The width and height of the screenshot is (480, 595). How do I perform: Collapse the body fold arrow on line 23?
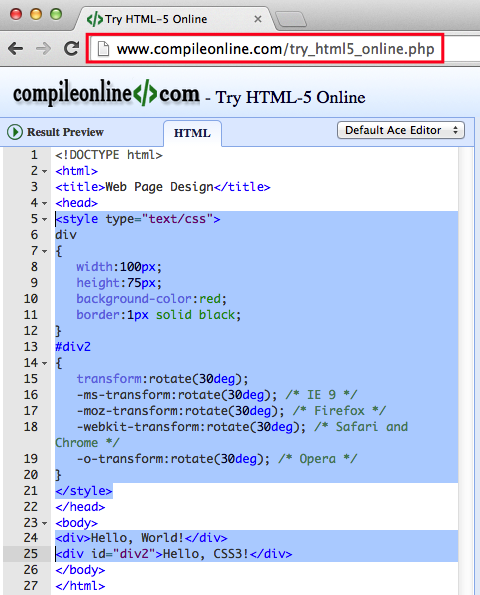tap(45, 523)
